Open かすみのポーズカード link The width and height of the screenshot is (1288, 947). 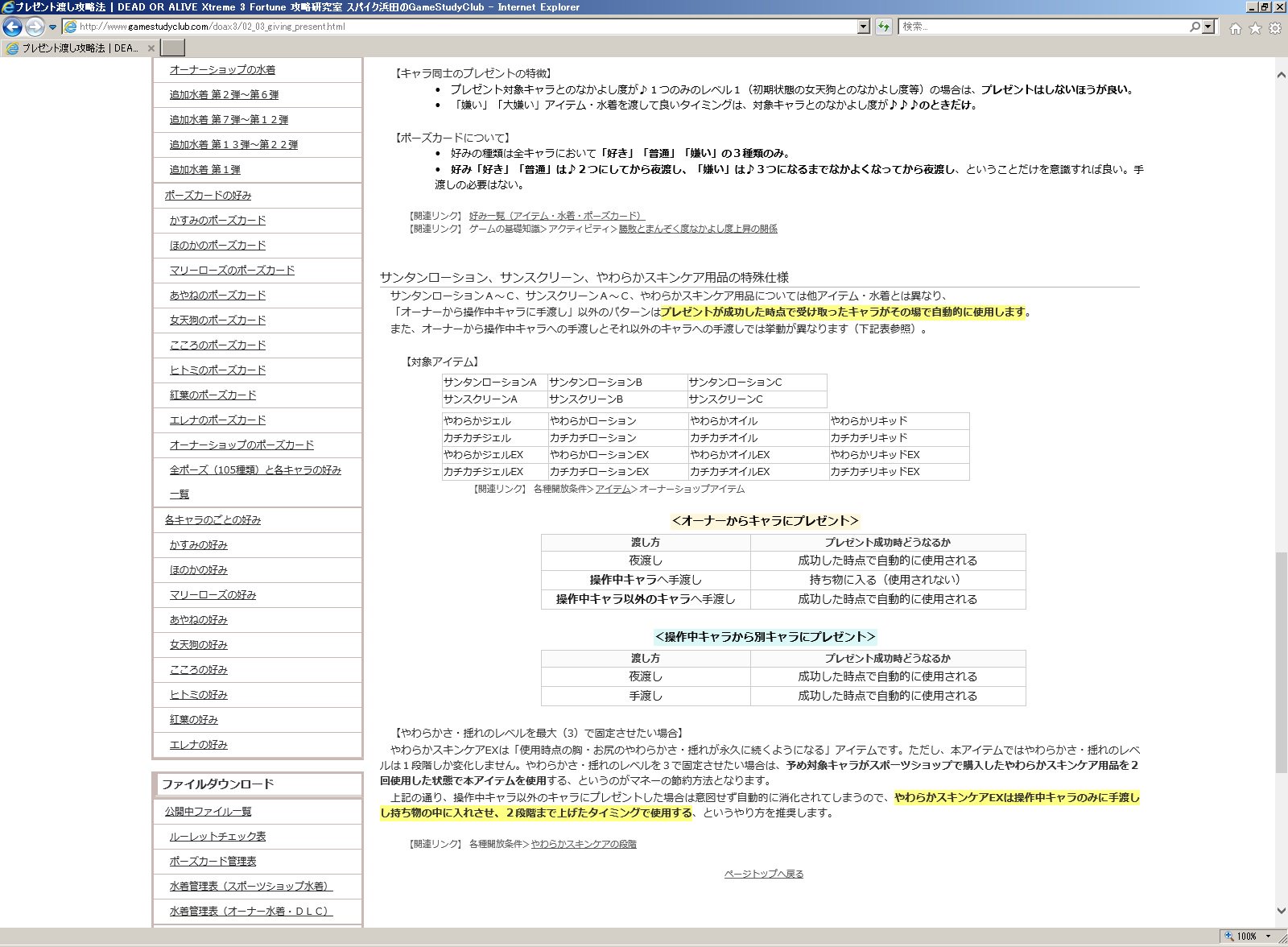pos(217,221)
